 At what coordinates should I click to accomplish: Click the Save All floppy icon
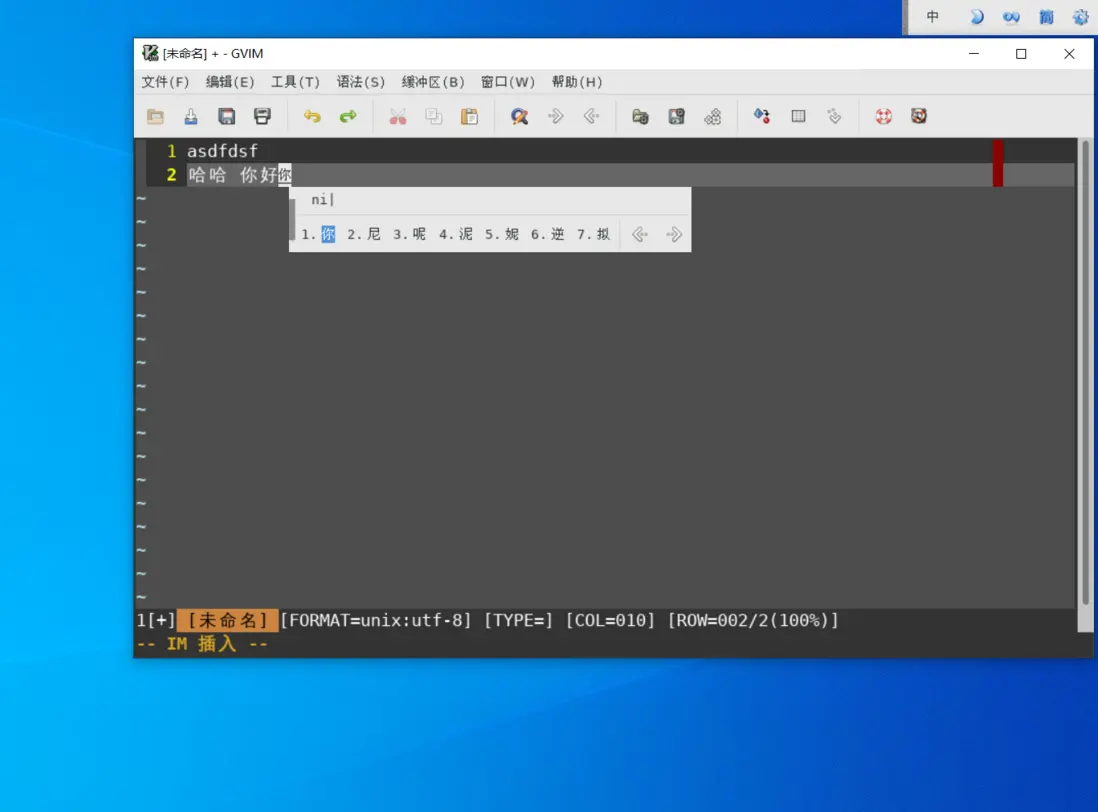coord(226,116)
